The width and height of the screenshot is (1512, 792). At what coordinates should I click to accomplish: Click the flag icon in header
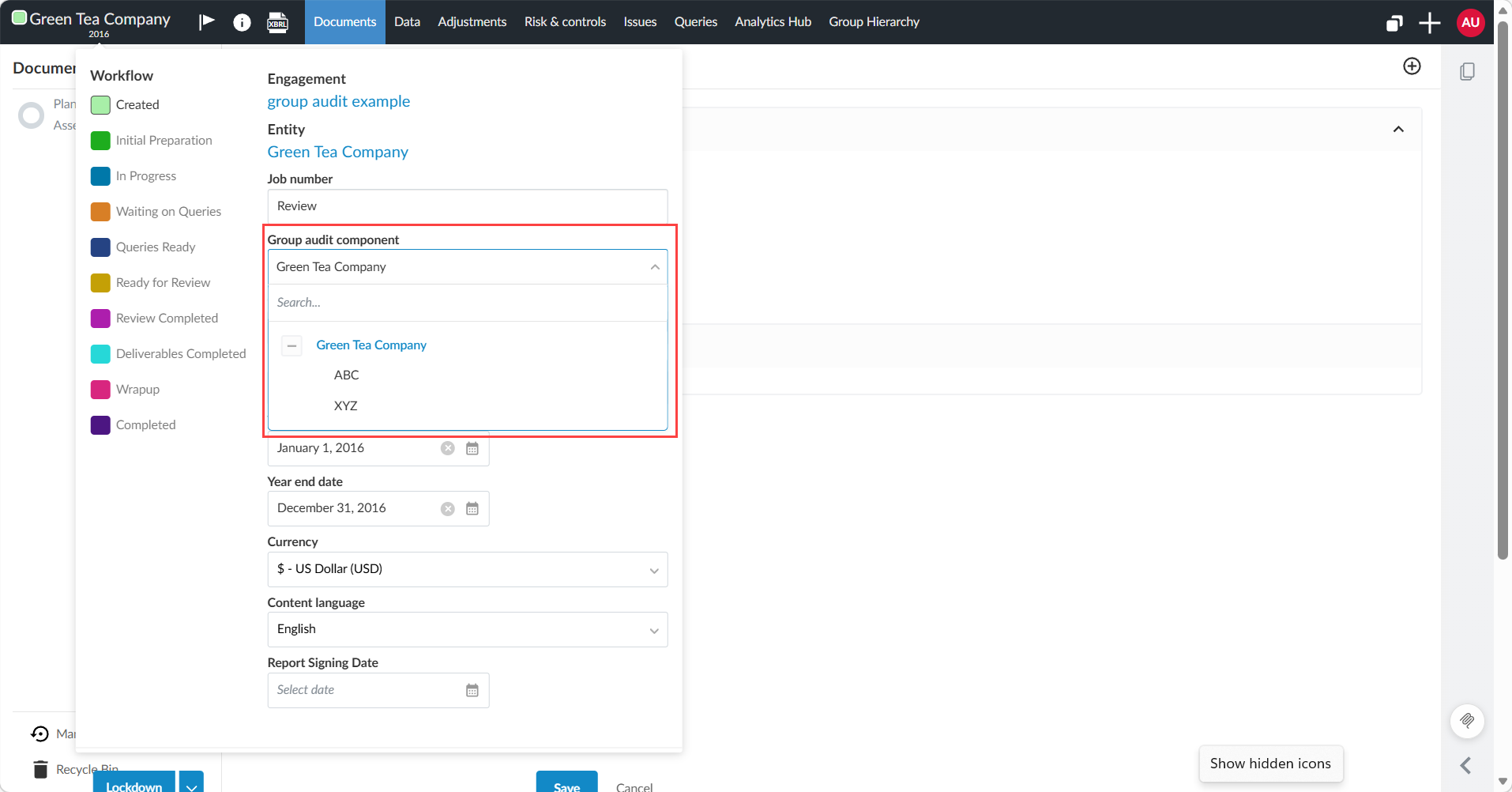207,21
